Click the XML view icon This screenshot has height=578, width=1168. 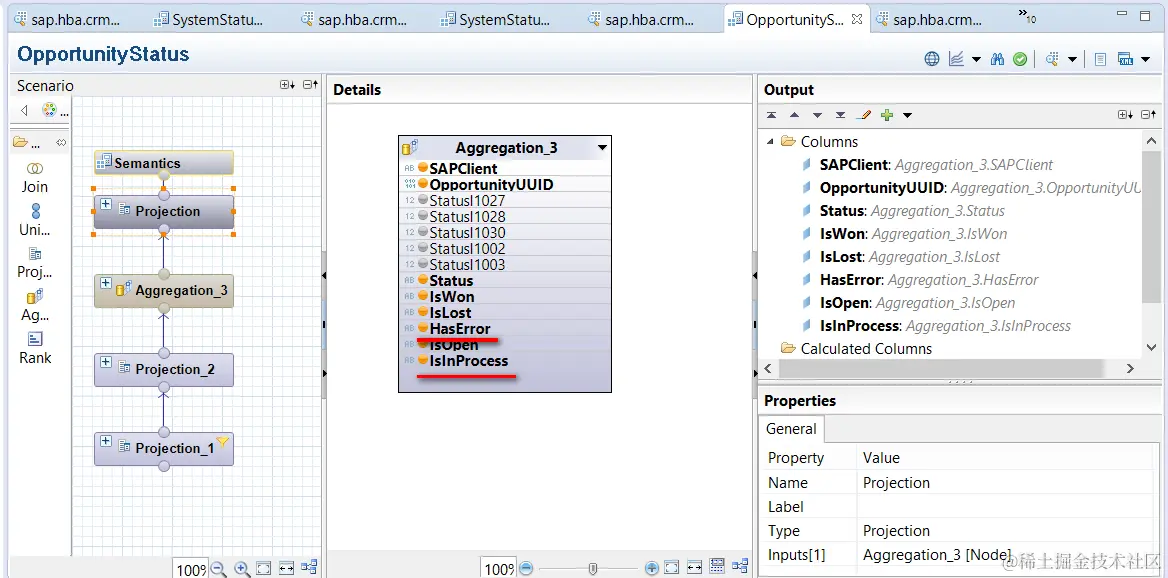pos(1126,59)
